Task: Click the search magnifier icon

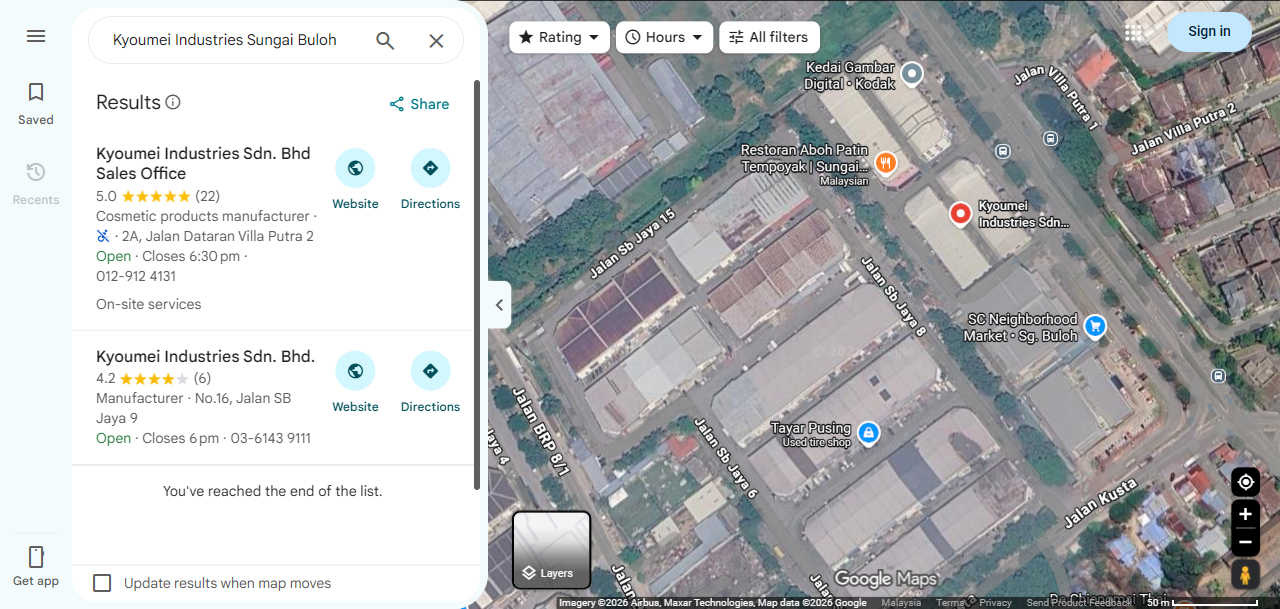Action: coord(385,40)
